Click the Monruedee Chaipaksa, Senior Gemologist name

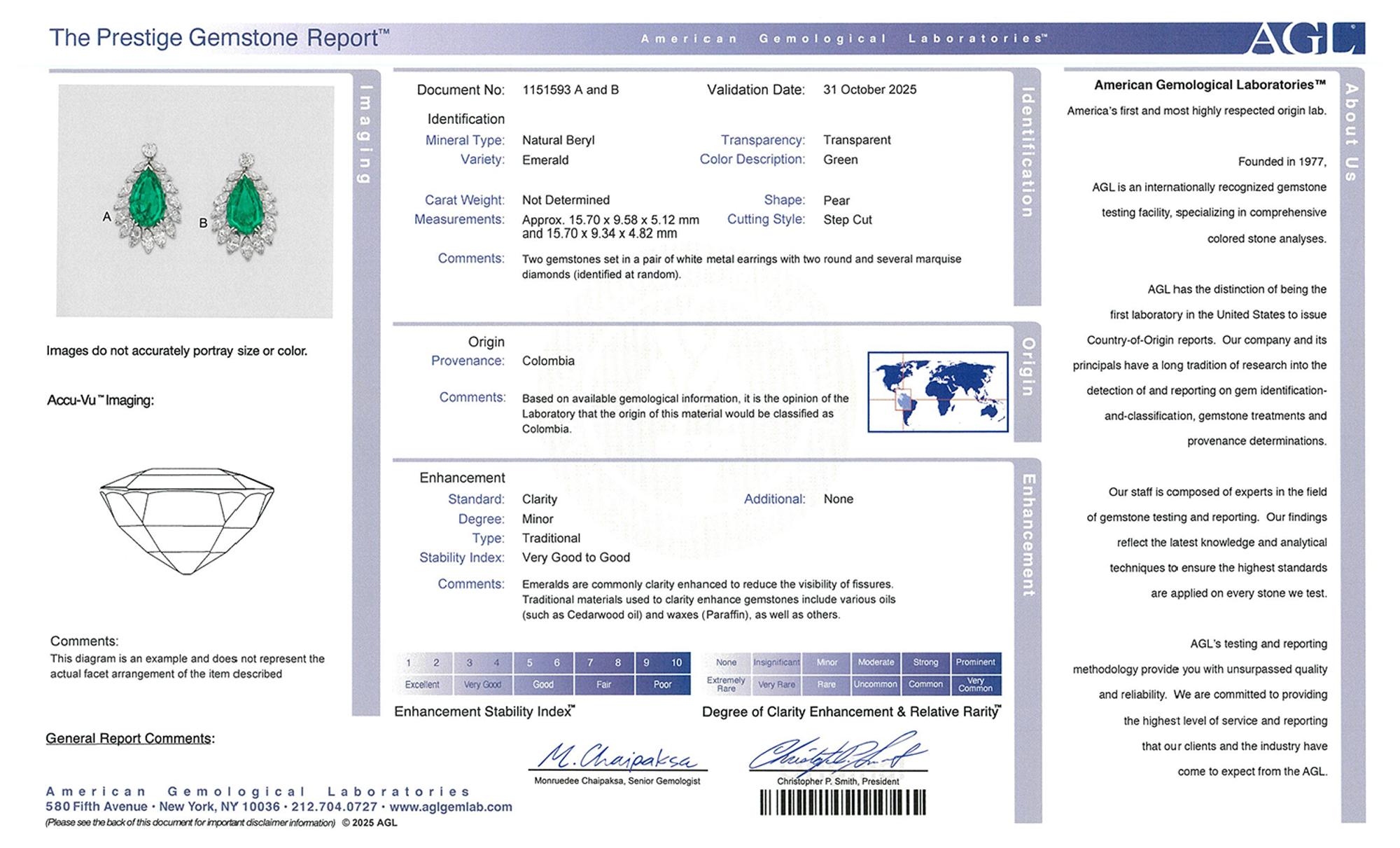coord(617,781)
